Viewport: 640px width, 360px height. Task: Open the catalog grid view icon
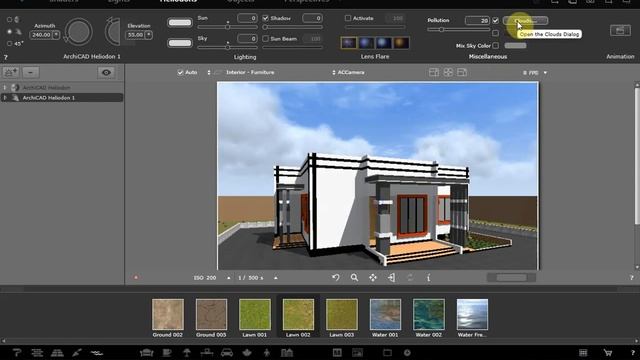coord(583,353)
